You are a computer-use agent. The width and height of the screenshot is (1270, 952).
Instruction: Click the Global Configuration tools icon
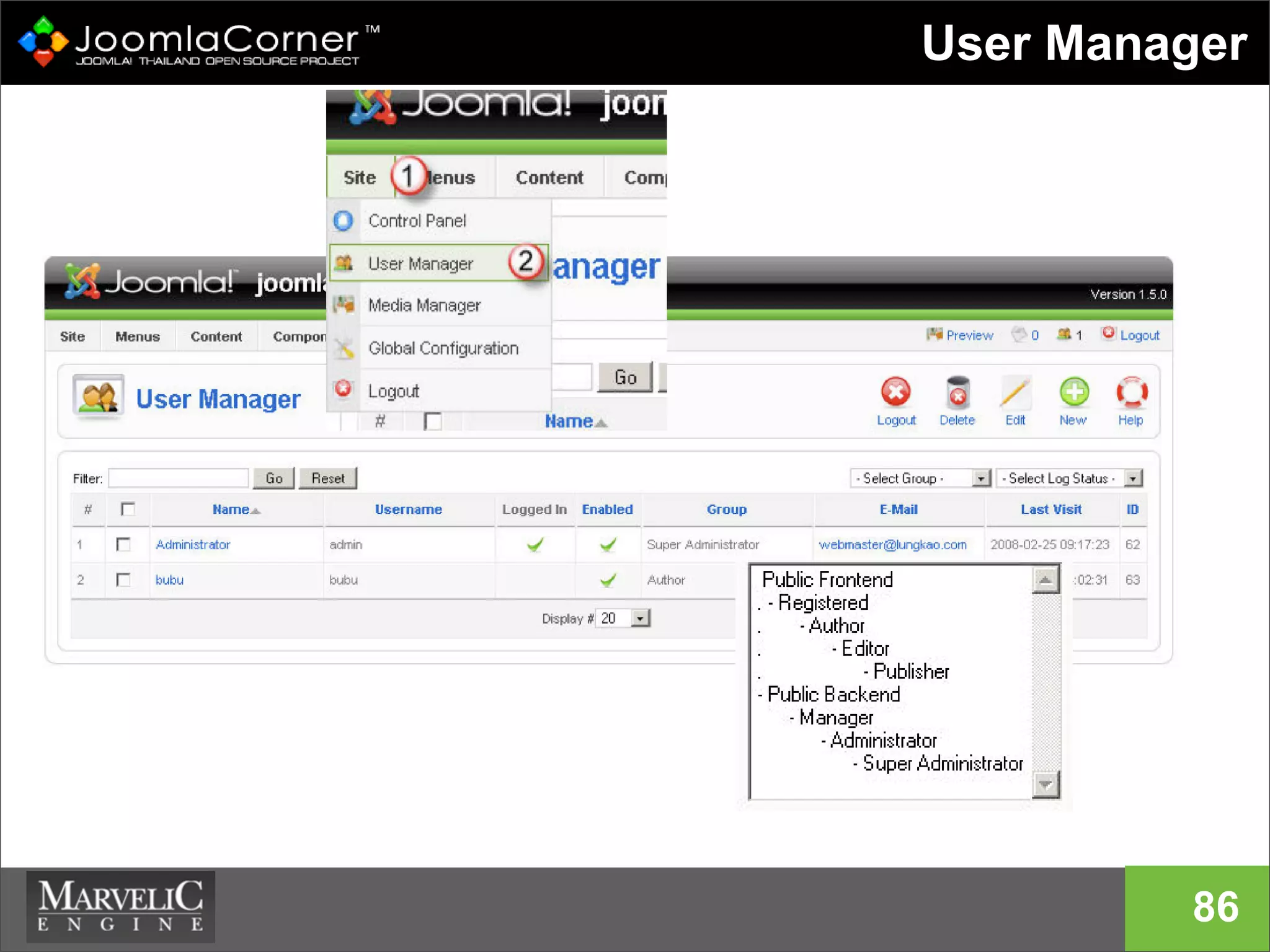pyautogui.click(x=343, y=348)
